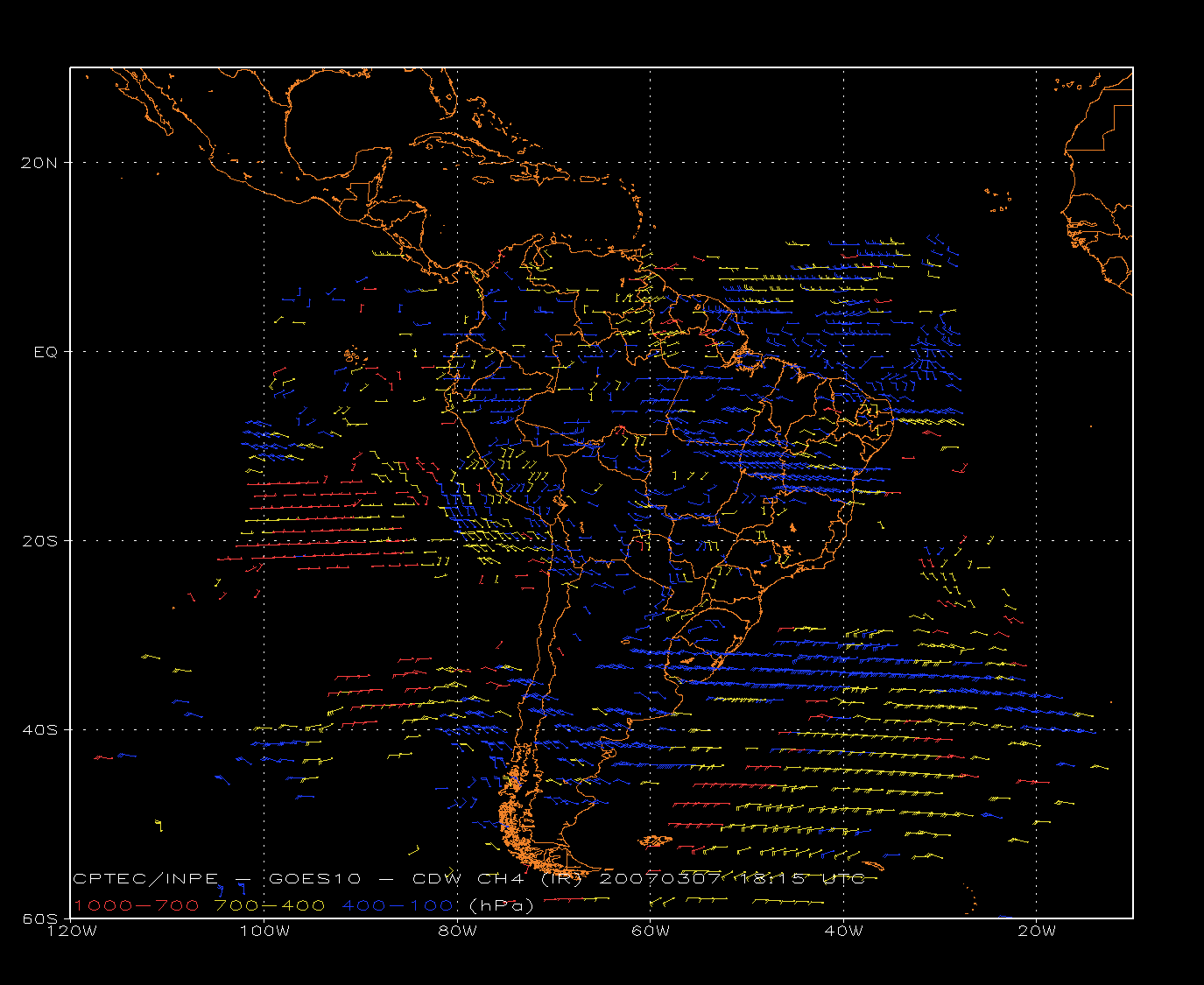This screenshot has height=985, width=1204.
Task: Click the EQ equator axis label
Action: [x=46, y=352]
